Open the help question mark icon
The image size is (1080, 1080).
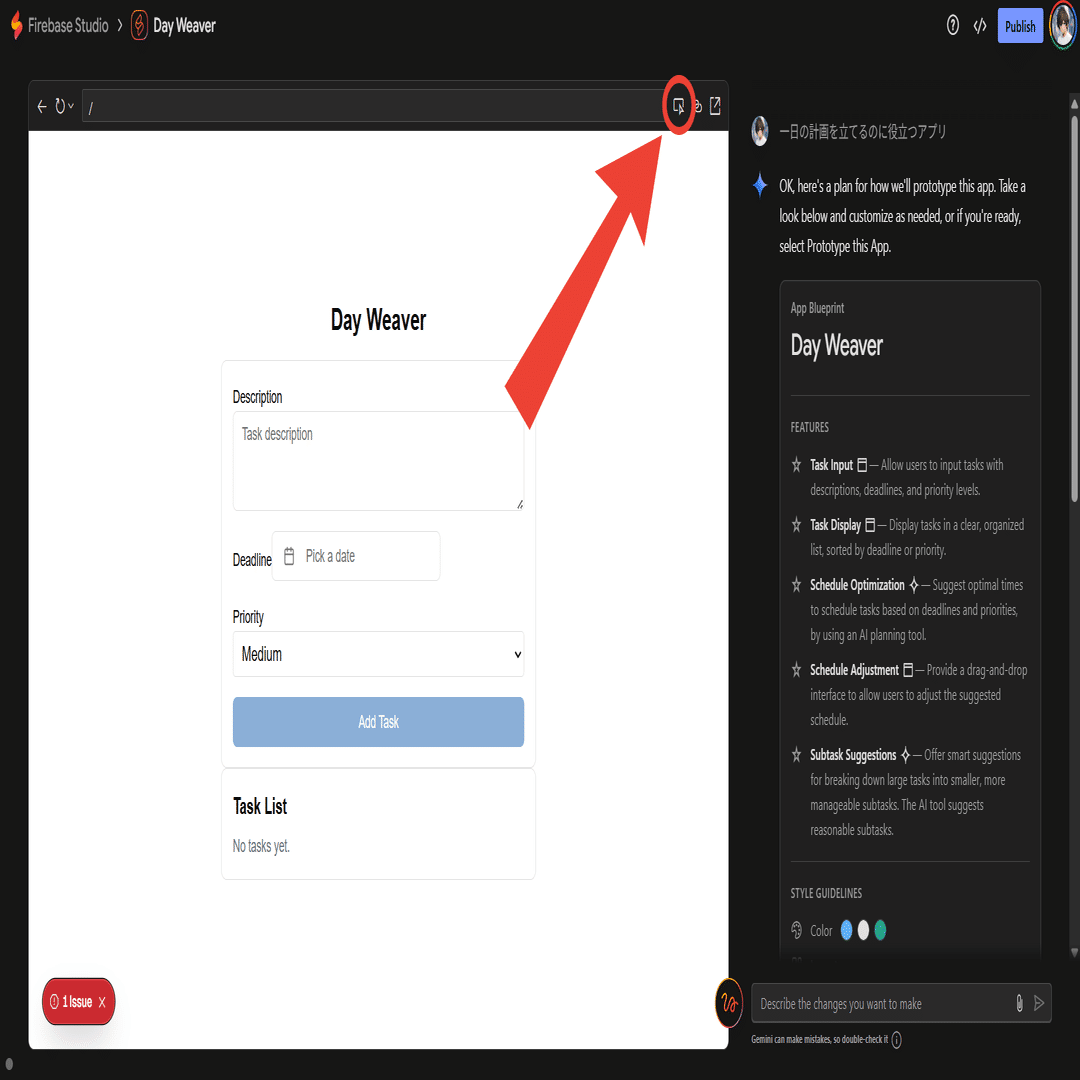point(953,26)
